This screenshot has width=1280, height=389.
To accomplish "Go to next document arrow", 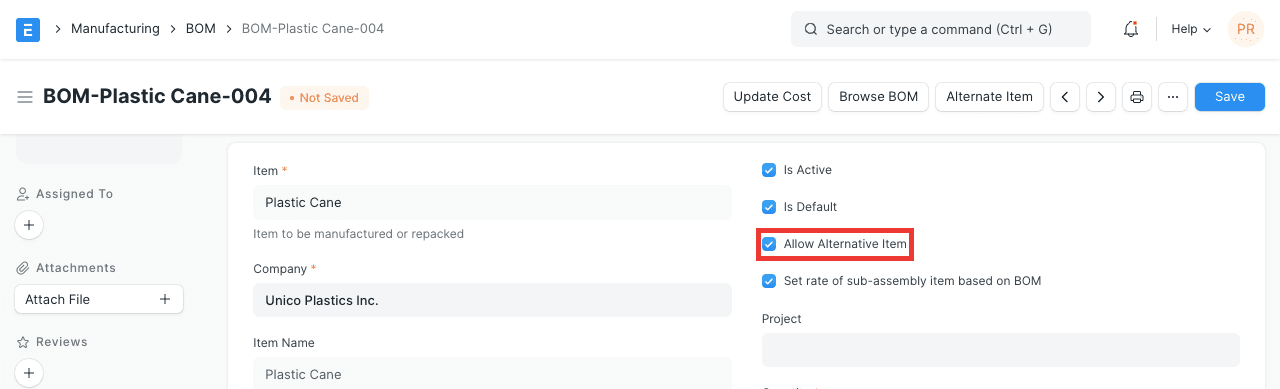I will [x=1101, y=97].
